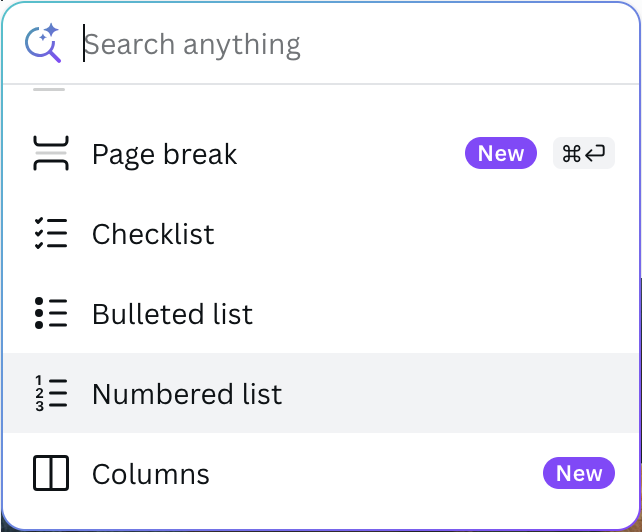This screenshot has width=642, height=532.
Task: Click the partially hidden icon above Page break
Action: coord(50,90)
